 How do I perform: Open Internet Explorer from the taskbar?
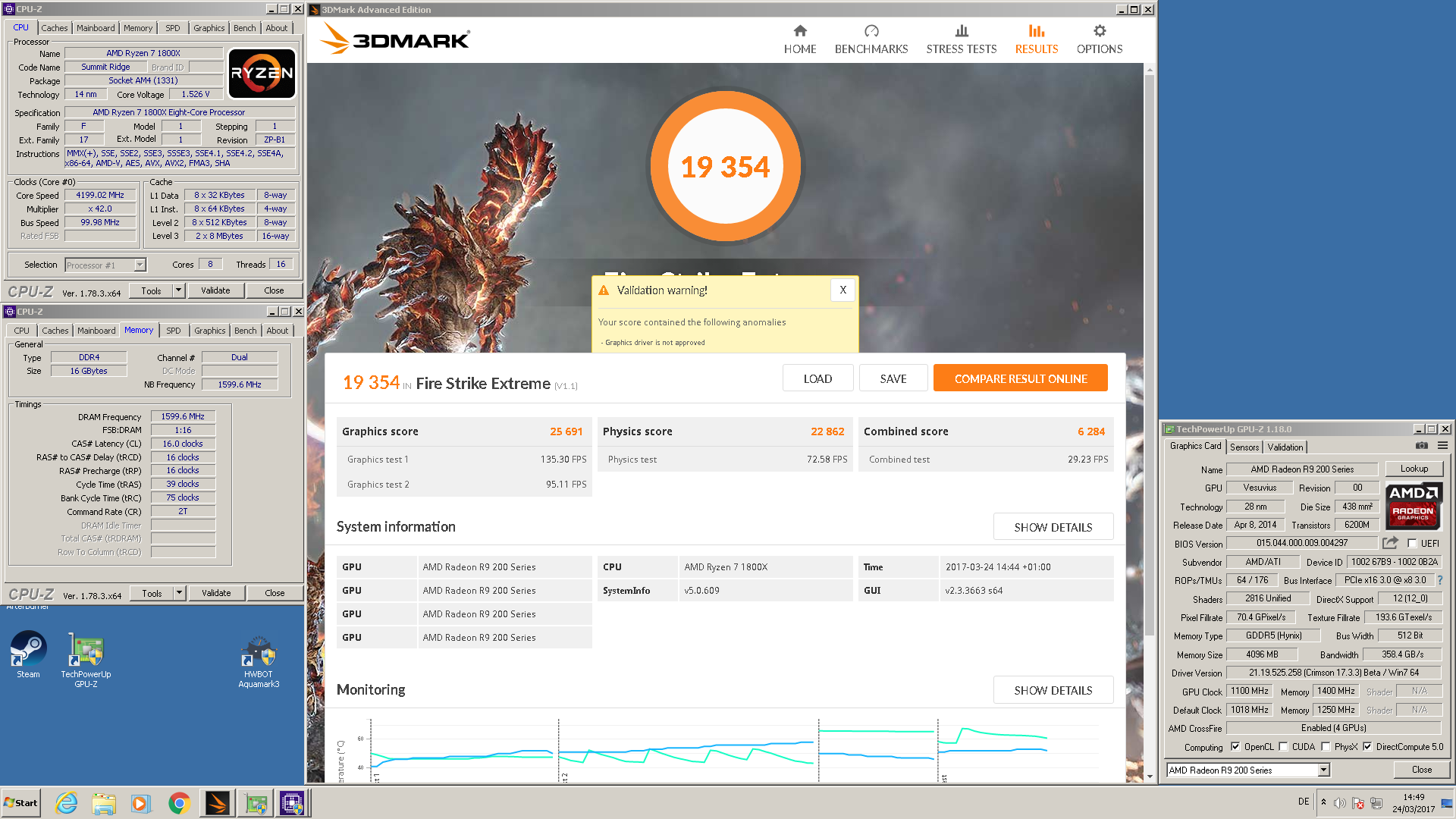pos(67,803)
